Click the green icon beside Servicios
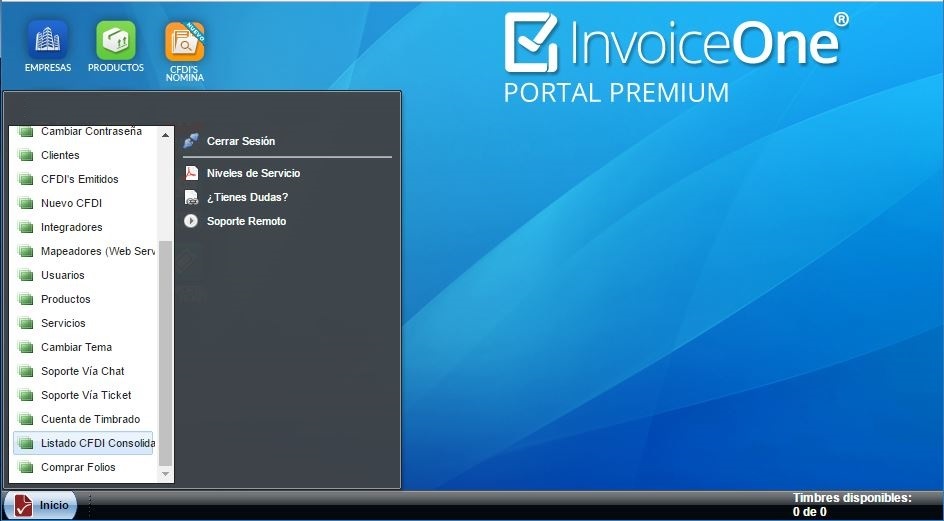 point(25,323)
